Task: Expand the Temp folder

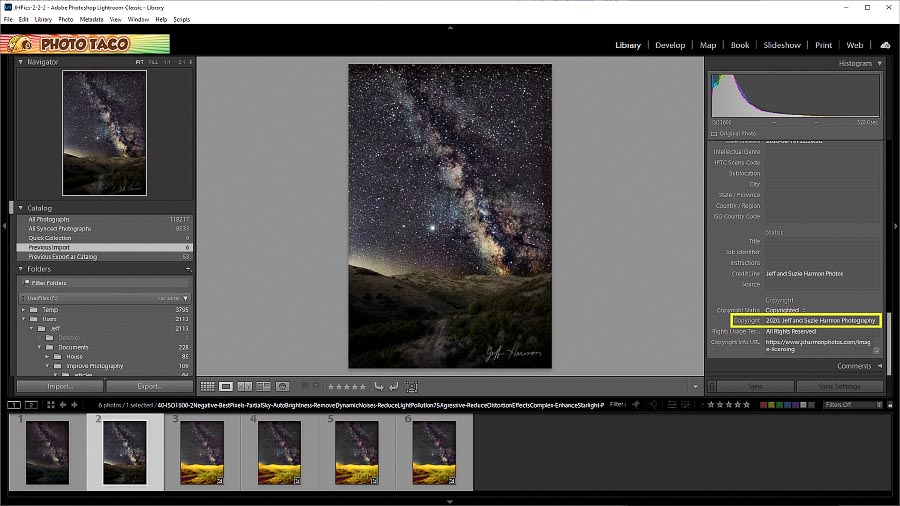Action: 24,310
